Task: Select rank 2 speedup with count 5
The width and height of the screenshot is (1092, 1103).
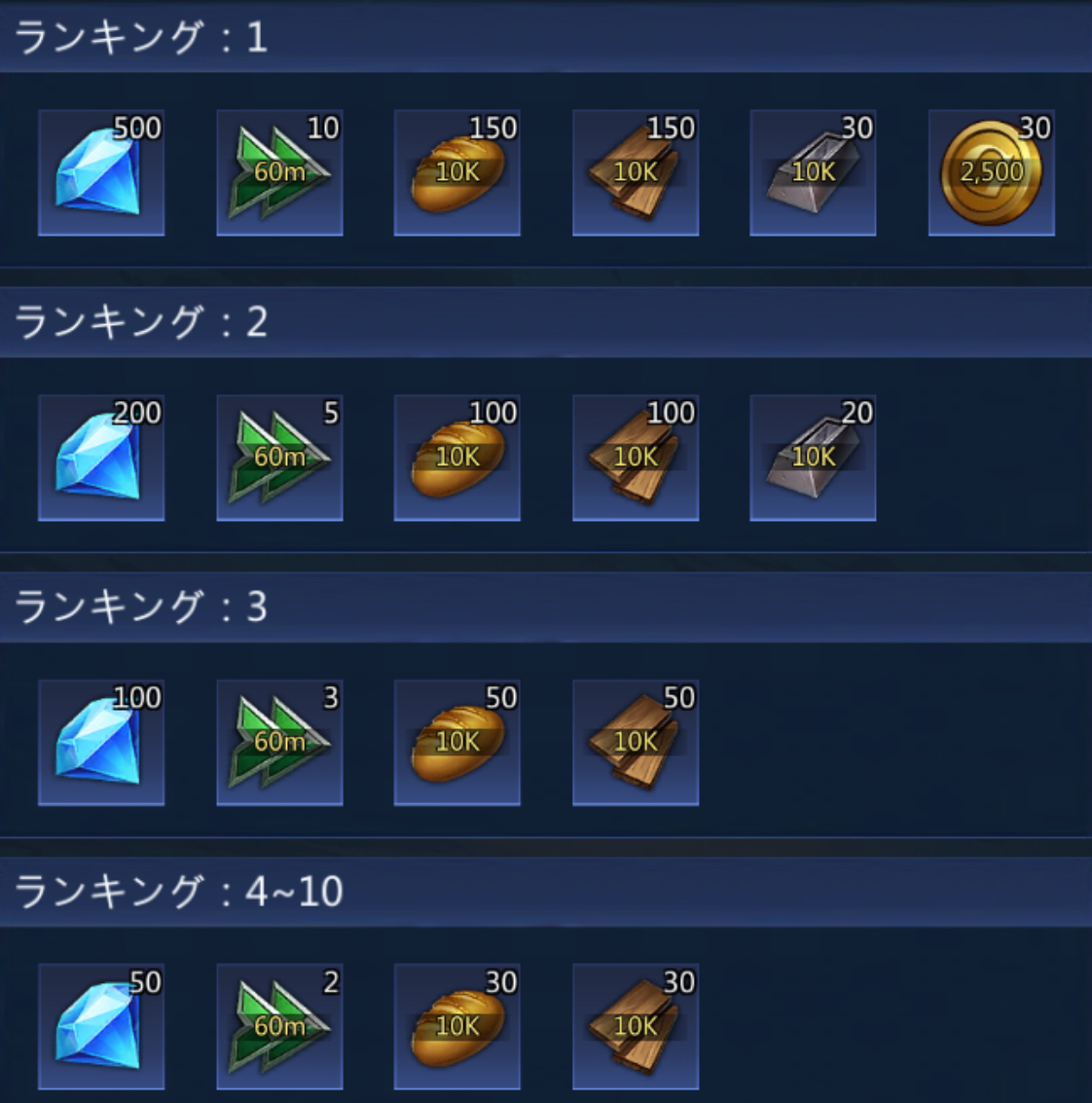Action: (280, 458)
